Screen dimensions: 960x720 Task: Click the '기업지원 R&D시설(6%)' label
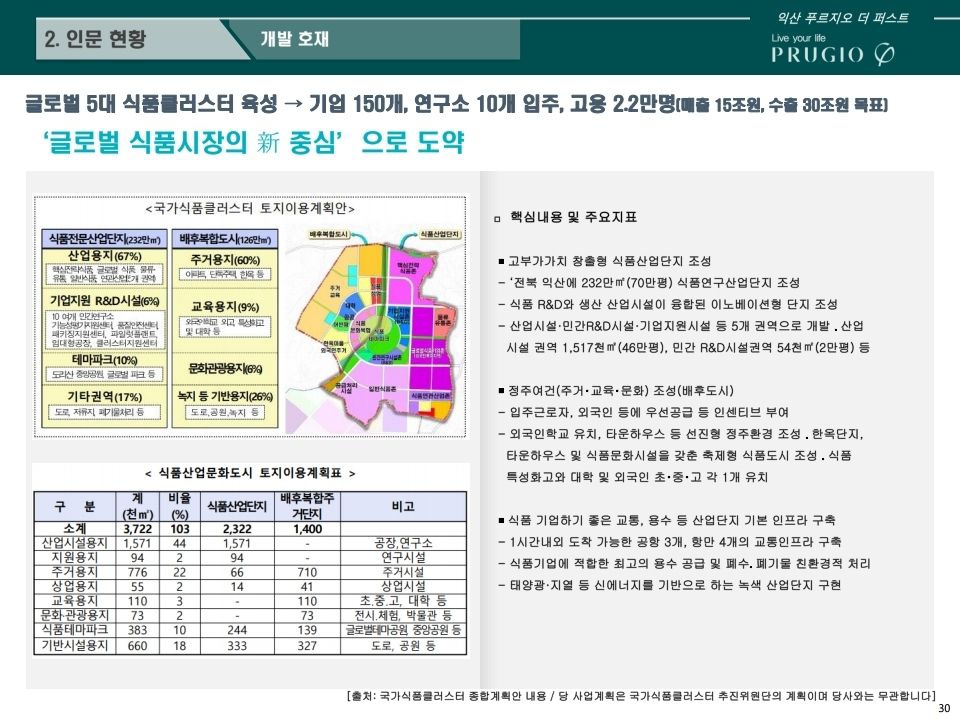click(x=105, y=301)
